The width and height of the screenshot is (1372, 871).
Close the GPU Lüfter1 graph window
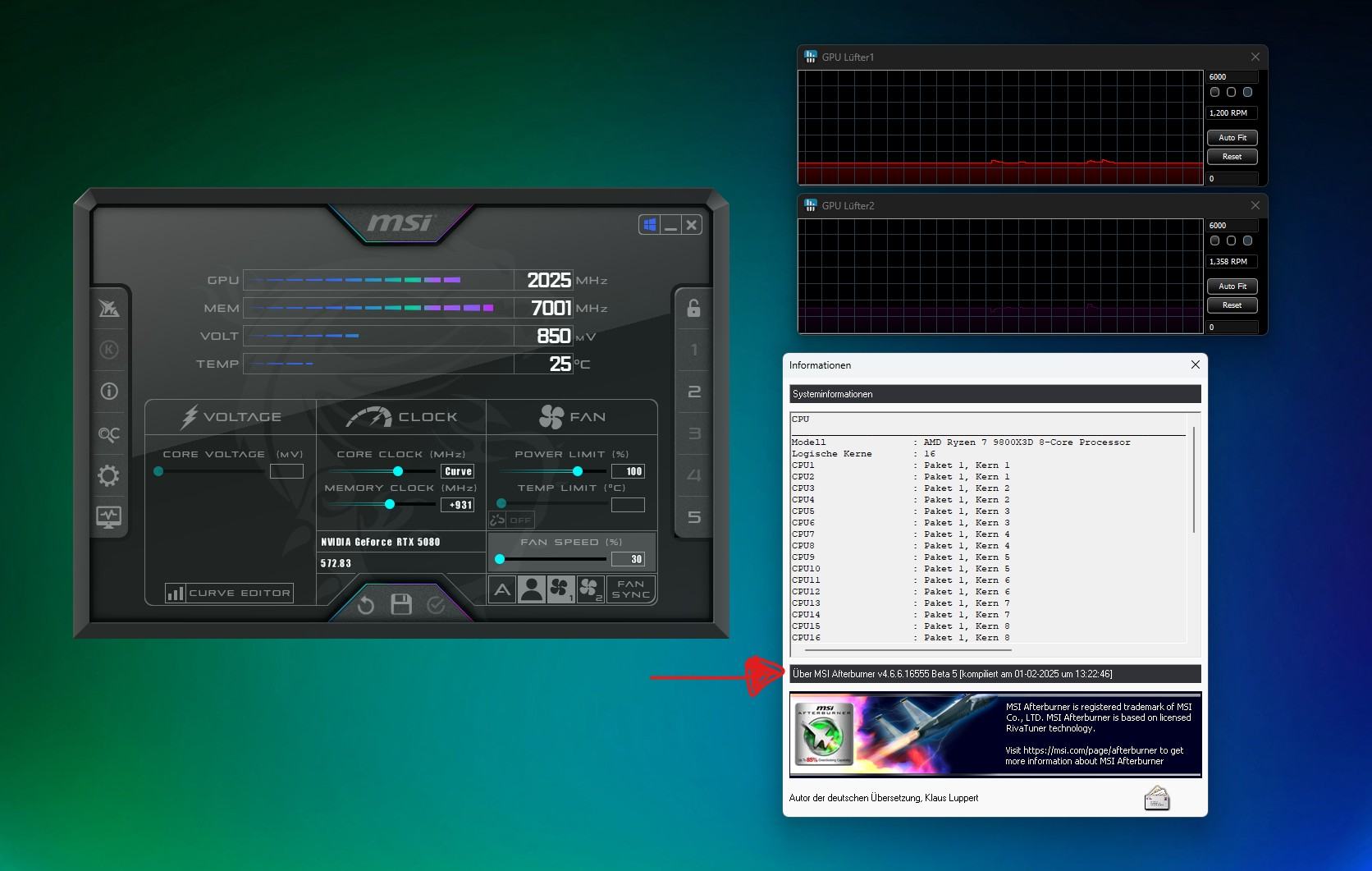[x=1255, y=57]
